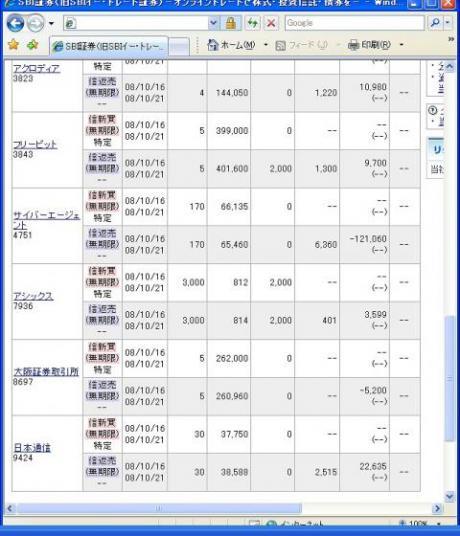This screenshot has width=460, height=536.
Task: Click the 262,000 price cell
Action: point(232,358)
